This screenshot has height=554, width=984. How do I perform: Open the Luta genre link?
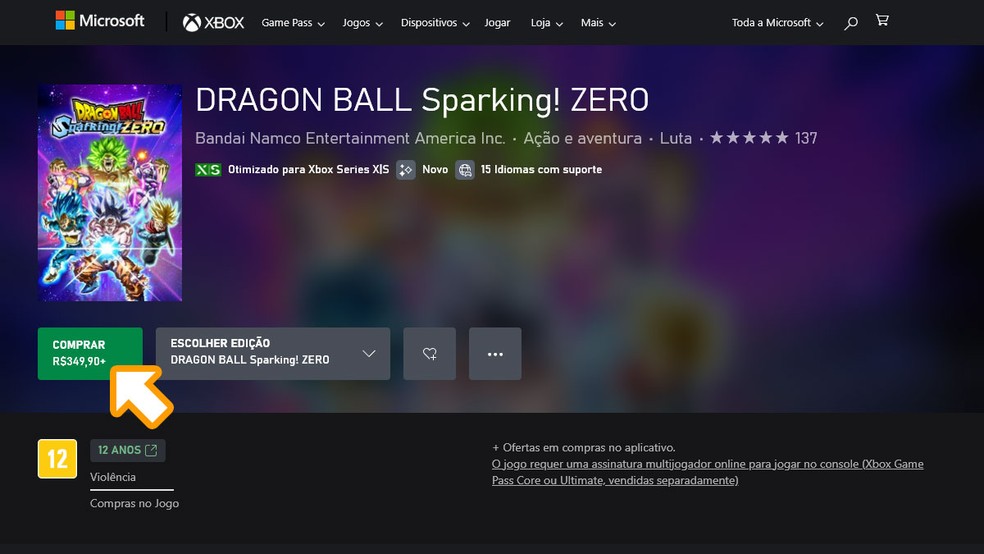[675, 138]
